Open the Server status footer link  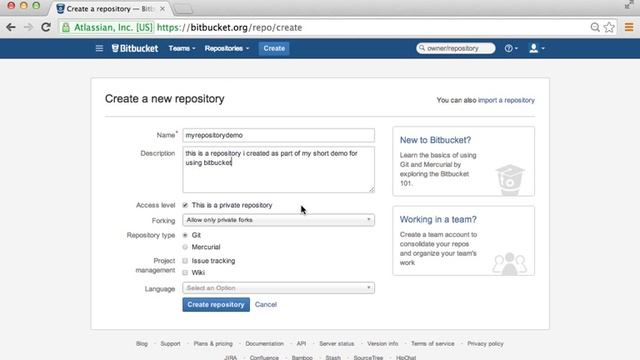pyautogui.click(x=337, y=344)
